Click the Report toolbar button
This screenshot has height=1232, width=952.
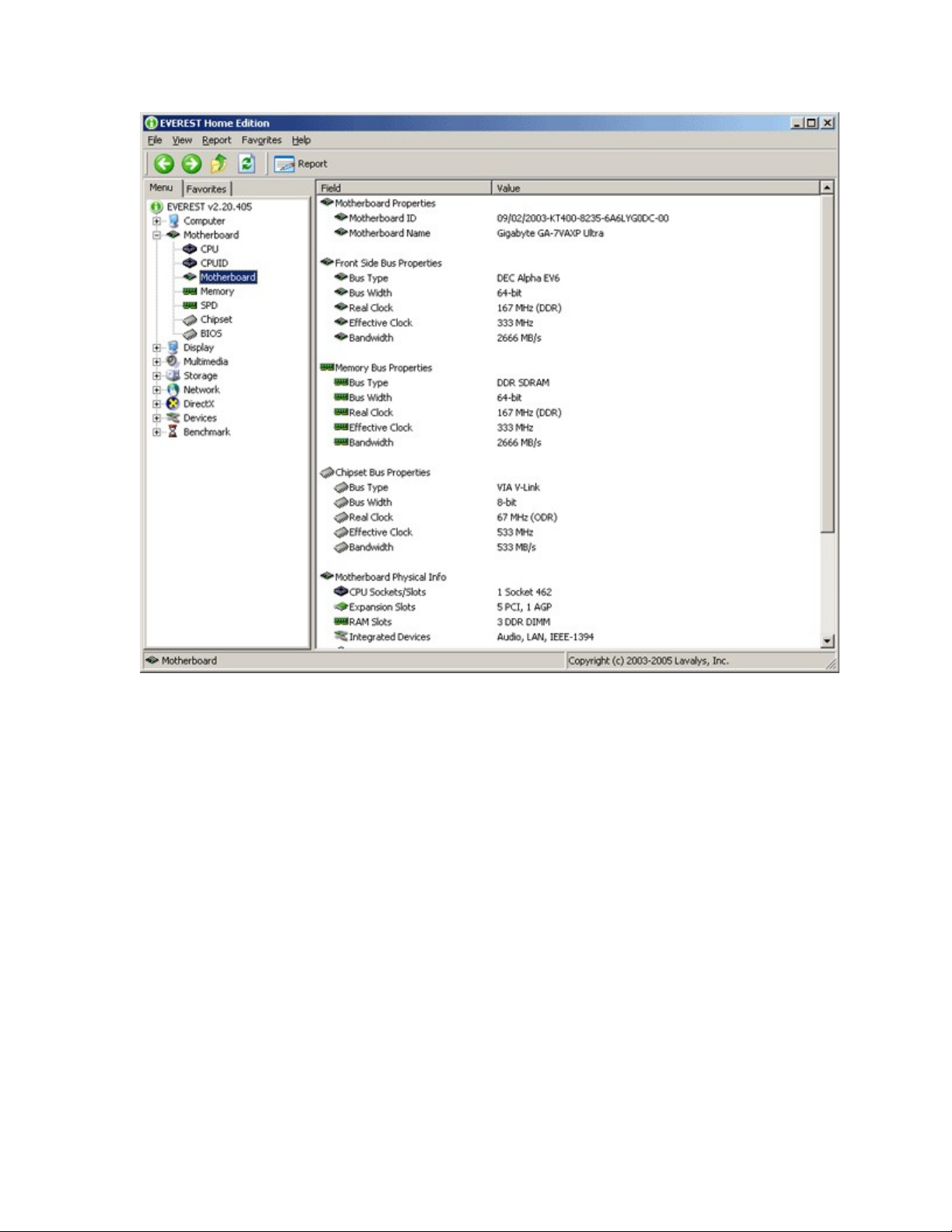point(301,164)
